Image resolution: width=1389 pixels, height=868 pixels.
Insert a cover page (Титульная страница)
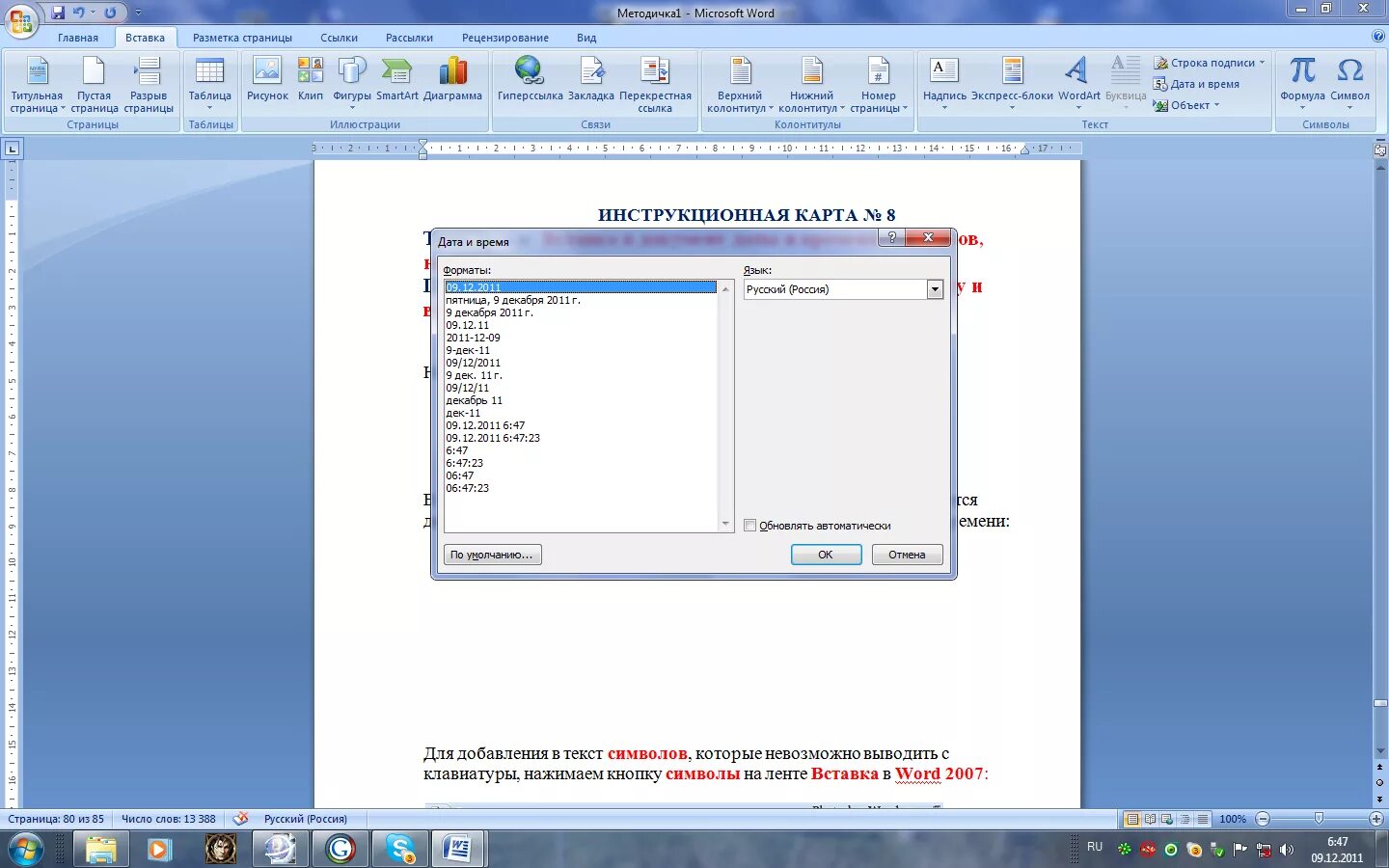pos(37,85)
